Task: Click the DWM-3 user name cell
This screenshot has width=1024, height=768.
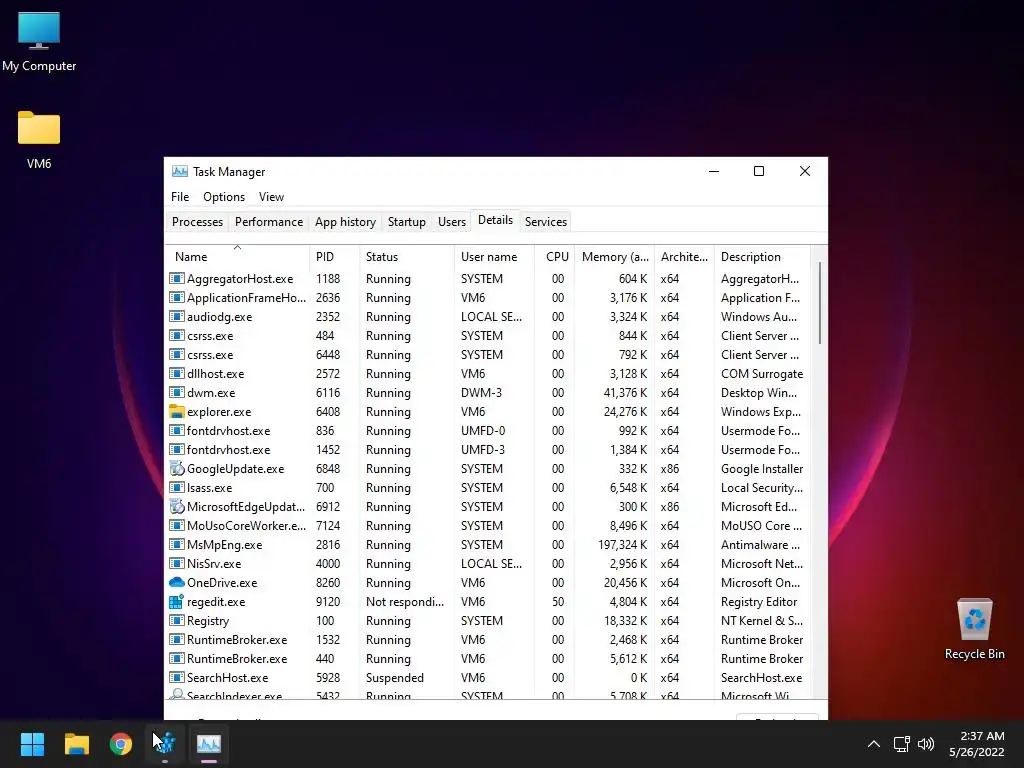Action: pos(481,392)
